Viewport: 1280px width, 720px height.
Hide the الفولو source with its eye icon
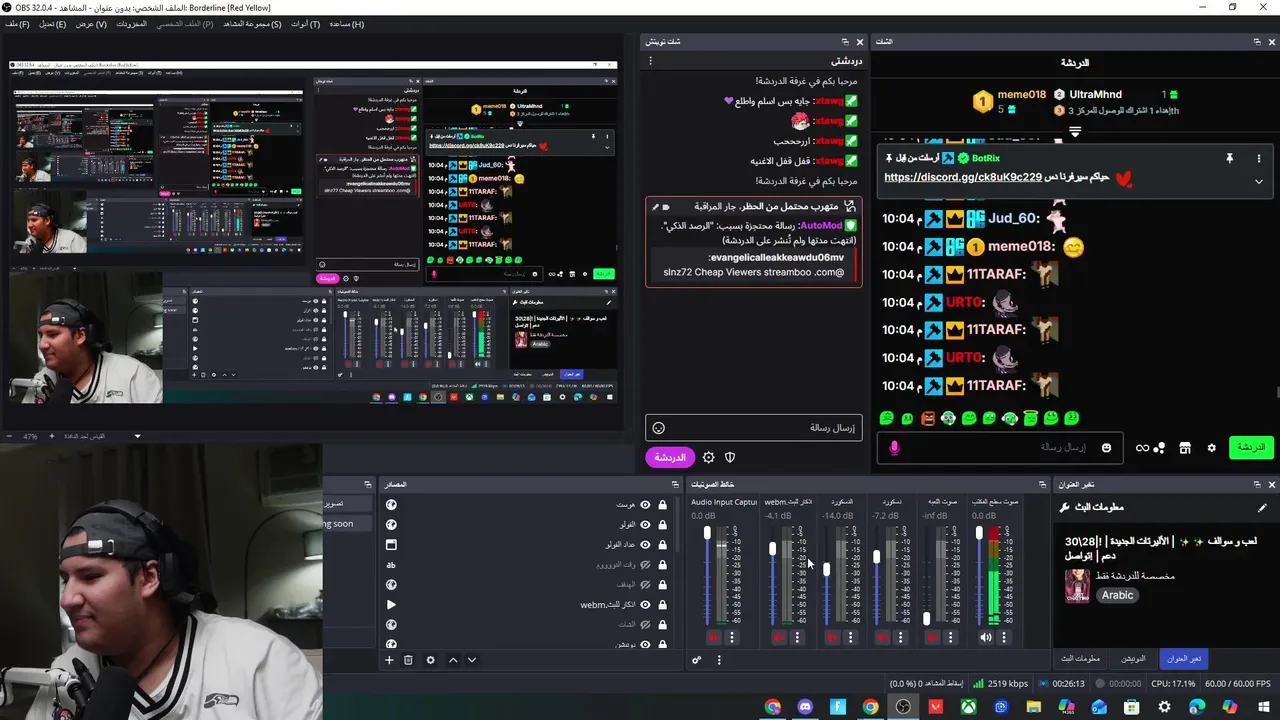pos(645,525)
